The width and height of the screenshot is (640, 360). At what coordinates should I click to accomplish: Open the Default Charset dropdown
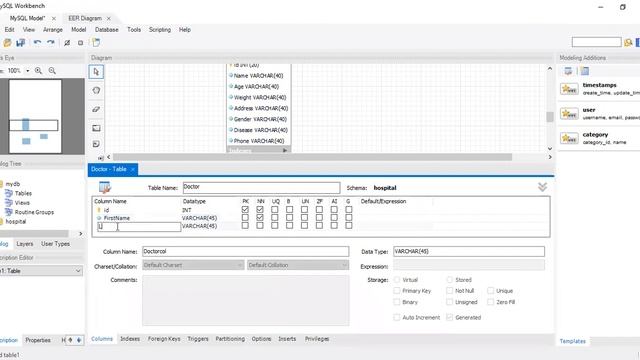pyautogui.click(x=193, y=265)
